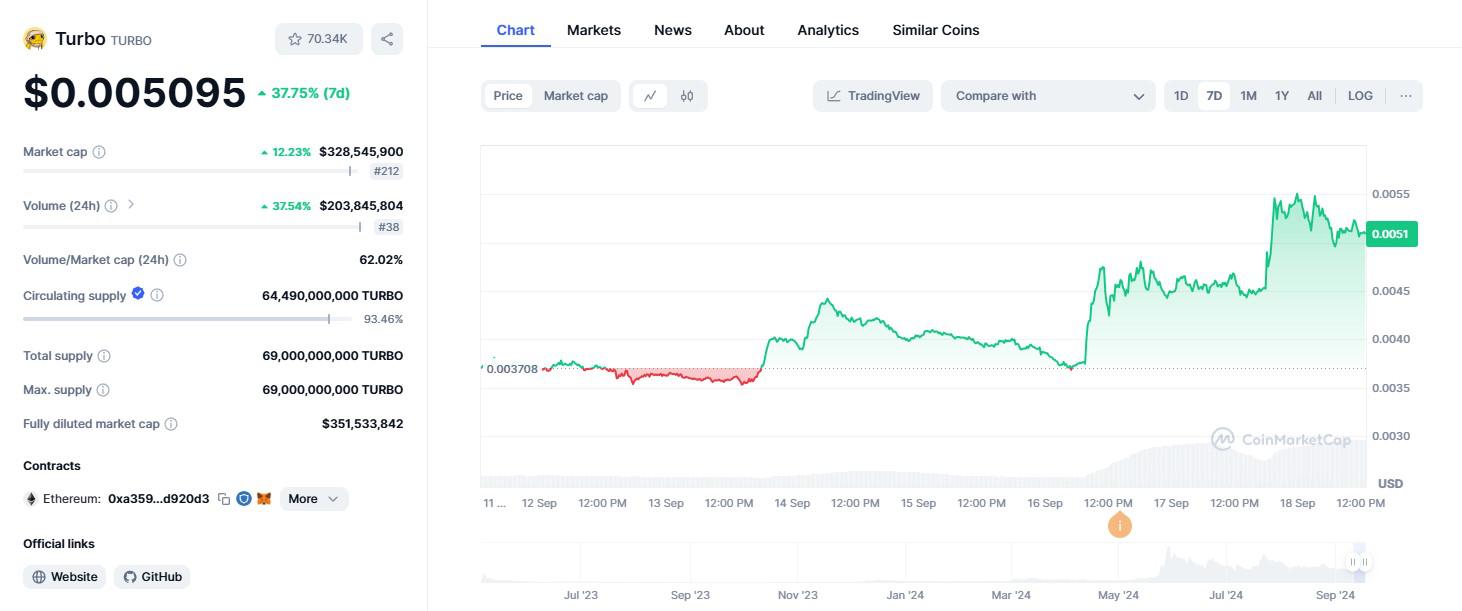Add token to MetaMask fox icon

(264, 498)
